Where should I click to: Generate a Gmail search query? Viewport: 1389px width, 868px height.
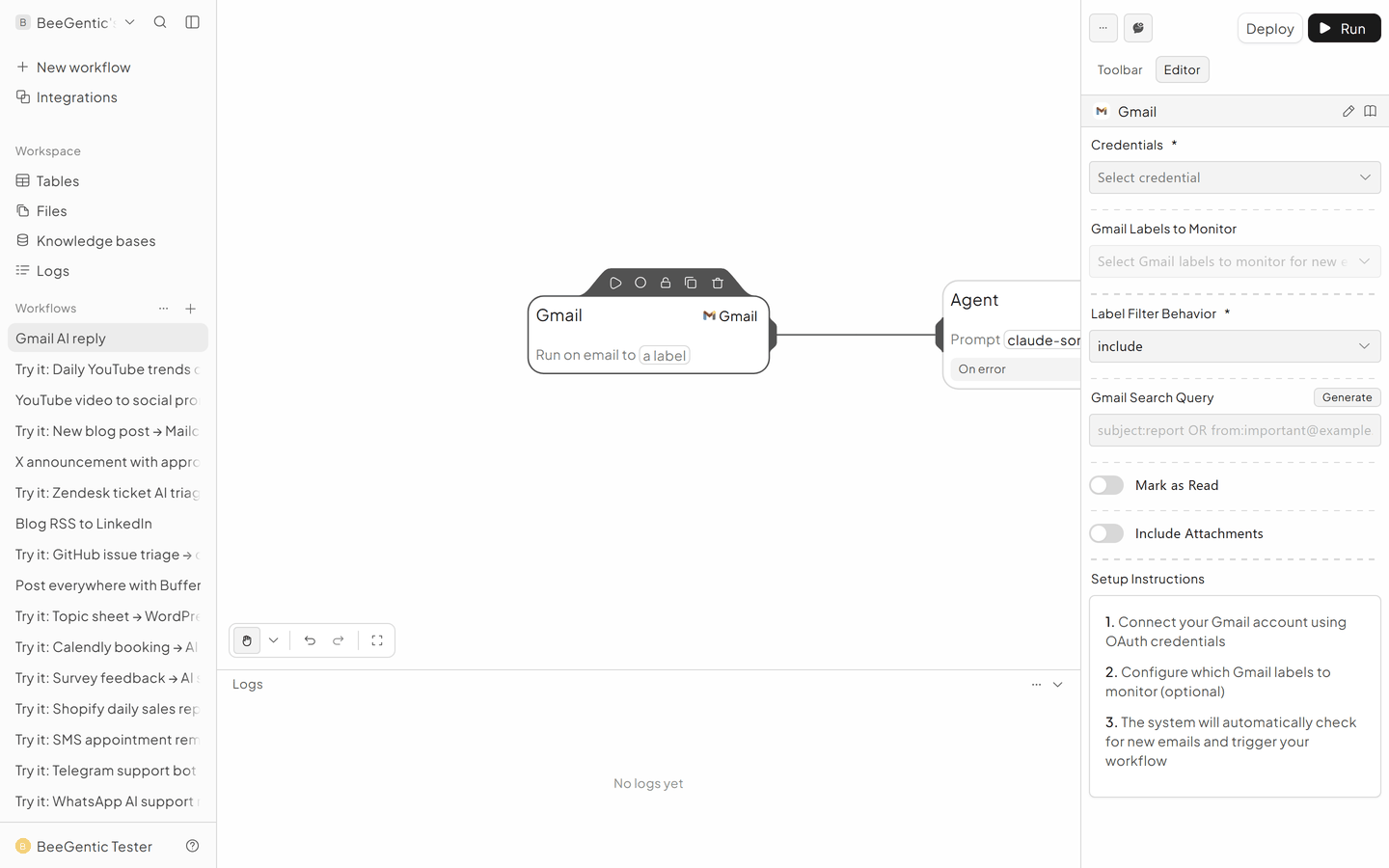1347,397
